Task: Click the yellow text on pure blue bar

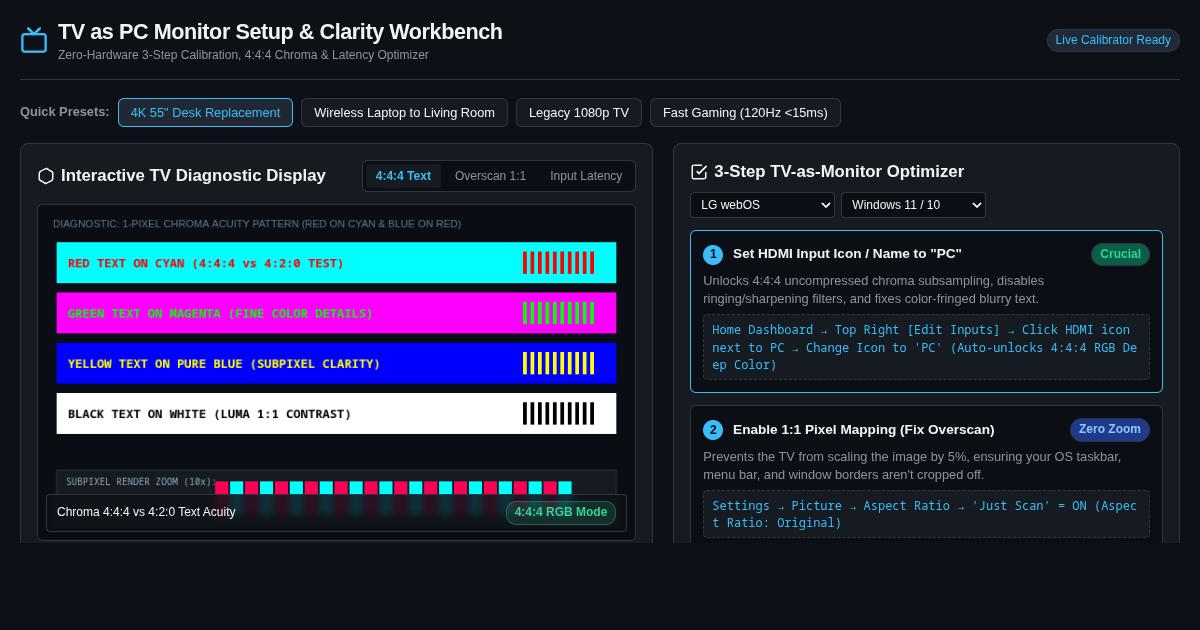Action: click(x=336, y=363)
